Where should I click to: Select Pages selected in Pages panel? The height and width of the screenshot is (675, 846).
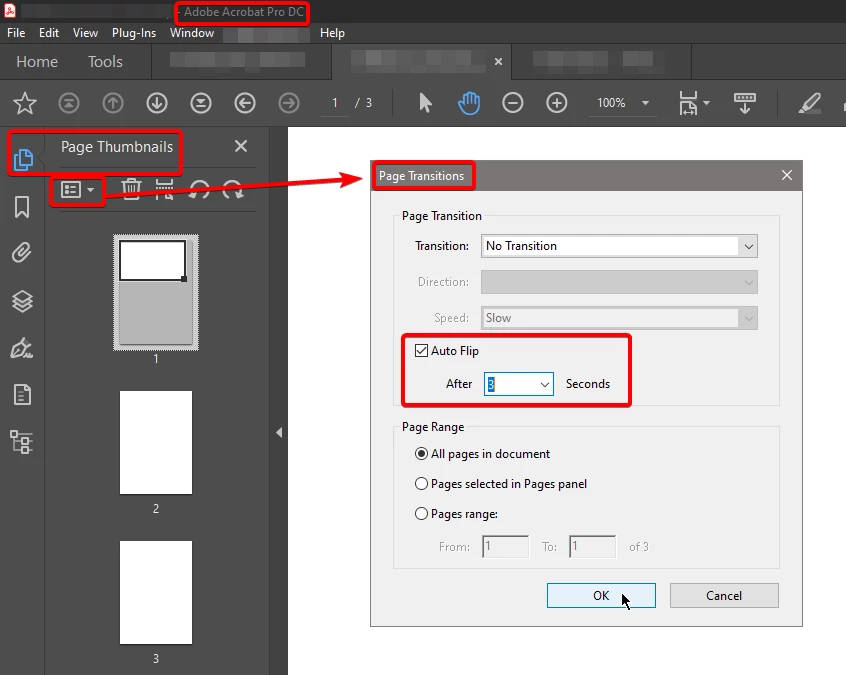[421, 484]
